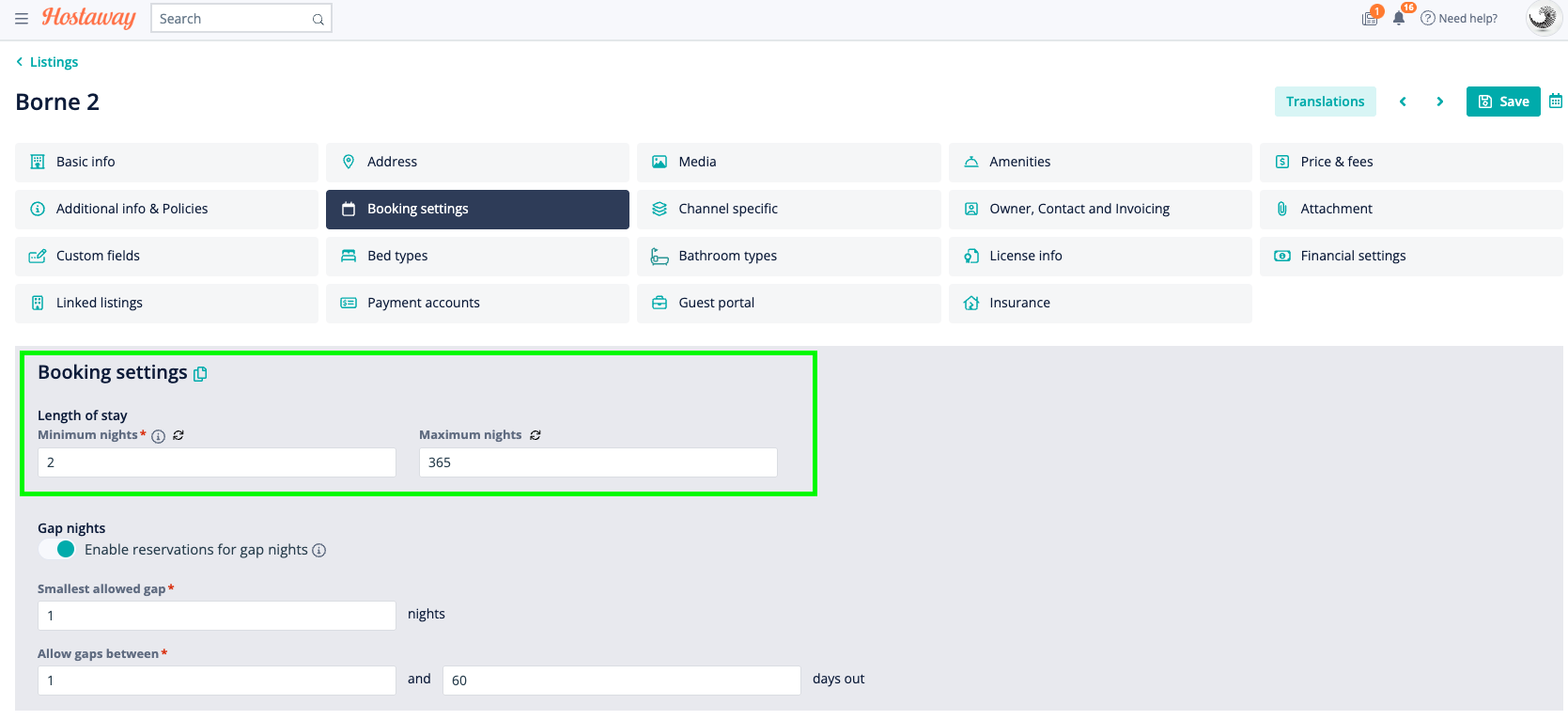Click the Gap nights heading
The image size is (1568, 720).
coord(71,528)
